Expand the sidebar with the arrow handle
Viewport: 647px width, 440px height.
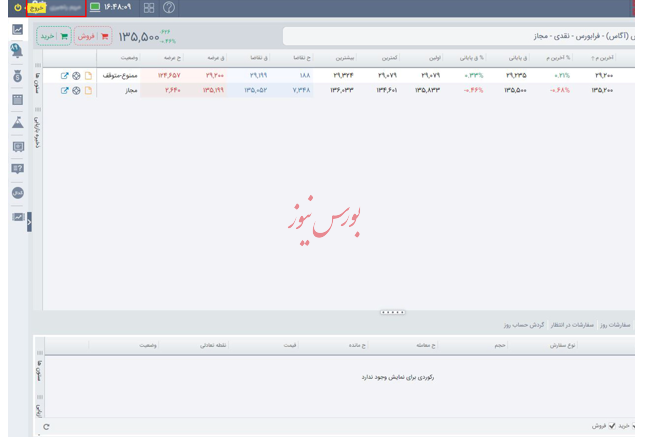[29, 222]
